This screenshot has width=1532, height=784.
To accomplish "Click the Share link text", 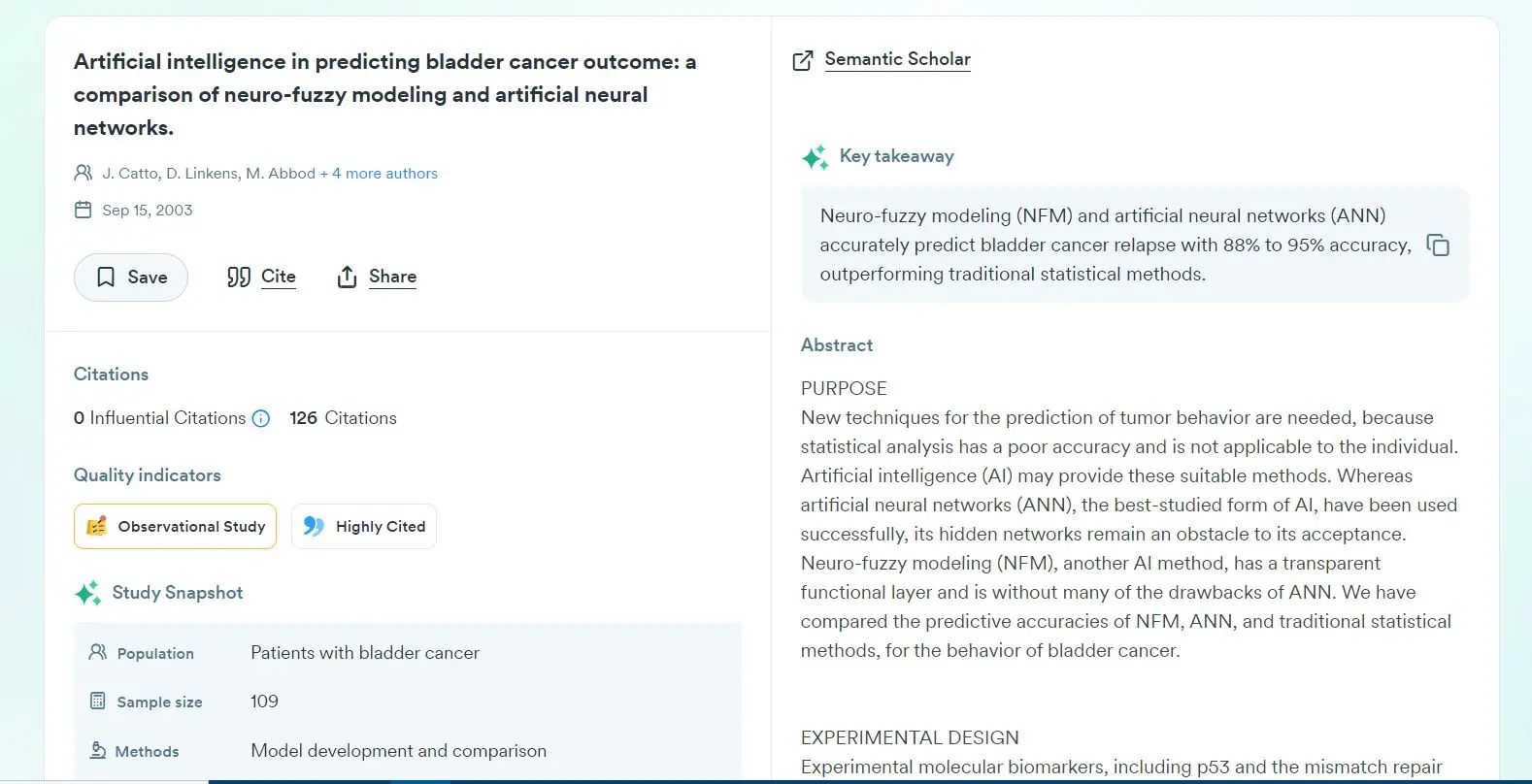I will 392,277.
